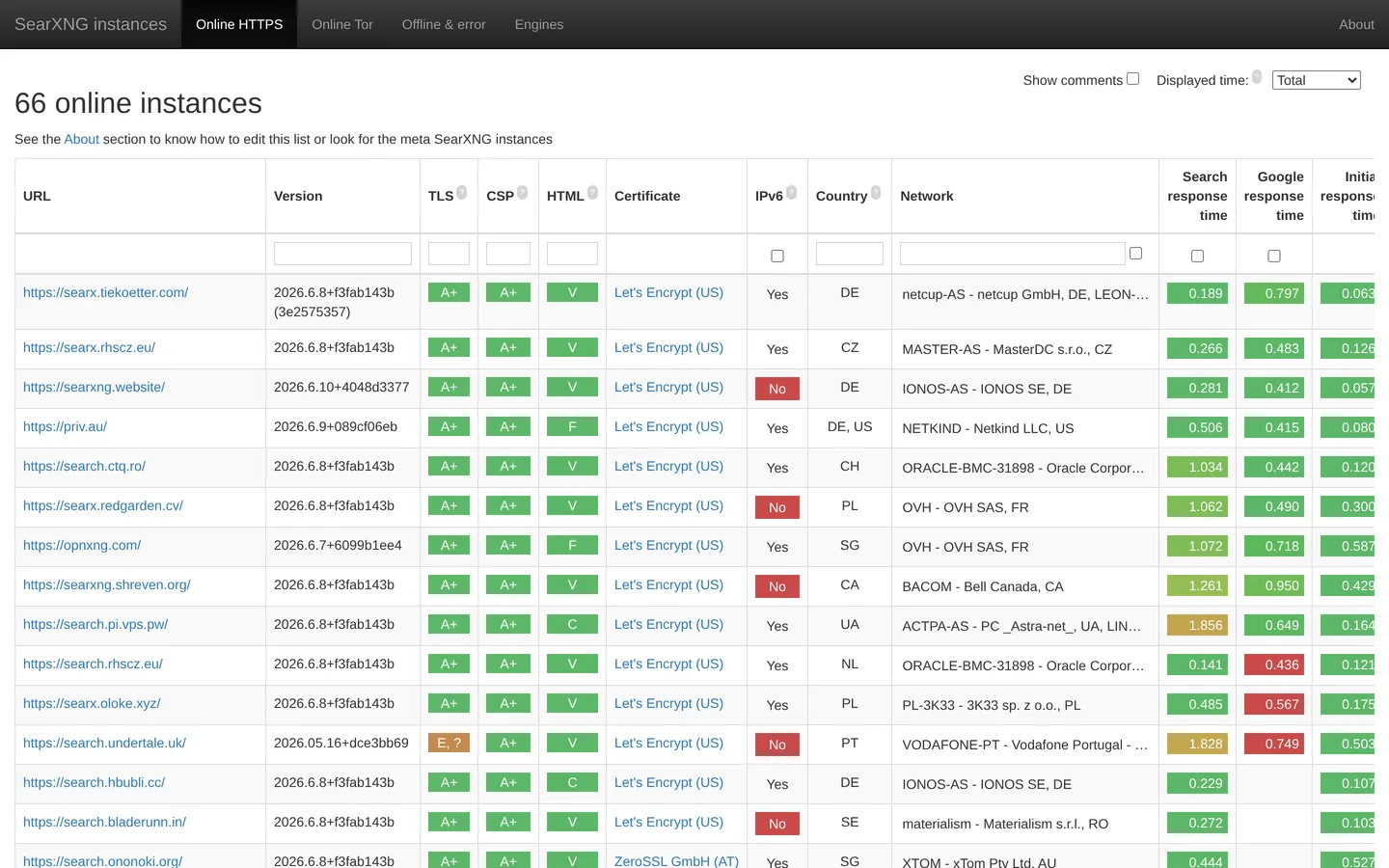
Task: Open https://search.hbubli.cc/ link
Action: [95, 782]
